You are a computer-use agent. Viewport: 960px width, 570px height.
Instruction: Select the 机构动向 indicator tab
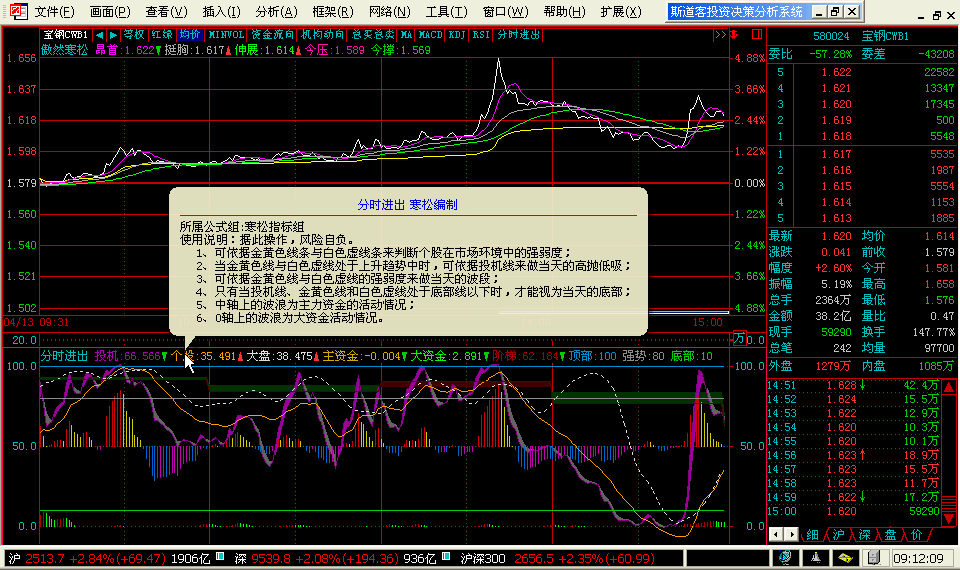click(323, 35)
